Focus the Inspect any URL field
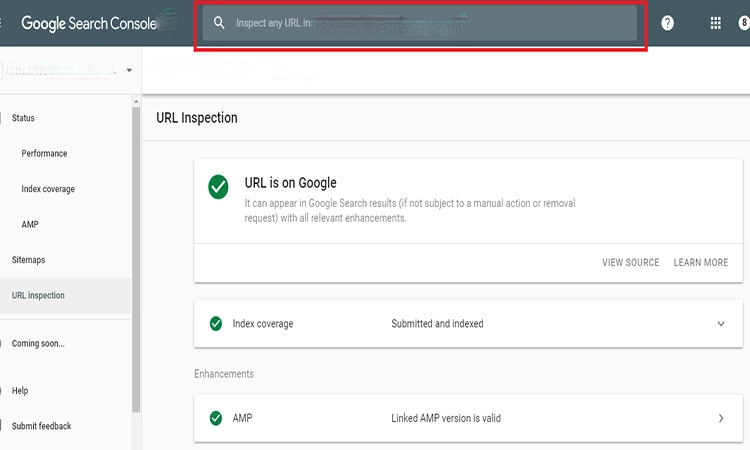The width and height of the screenshot is (750, 450). (x=419, y=23)
